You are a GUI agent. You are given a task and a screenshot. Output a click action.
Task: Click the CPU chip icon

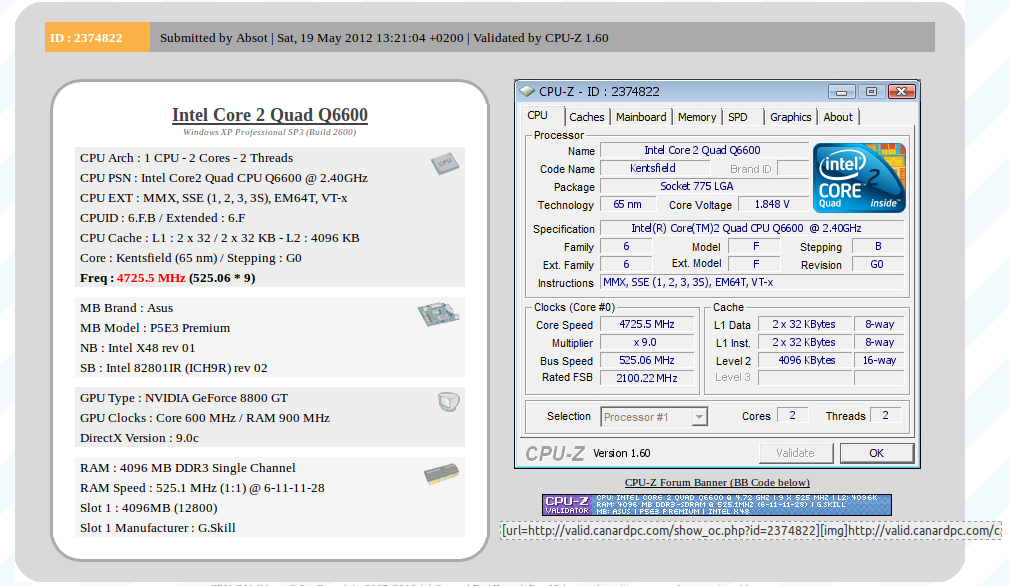tap(445, 163)
